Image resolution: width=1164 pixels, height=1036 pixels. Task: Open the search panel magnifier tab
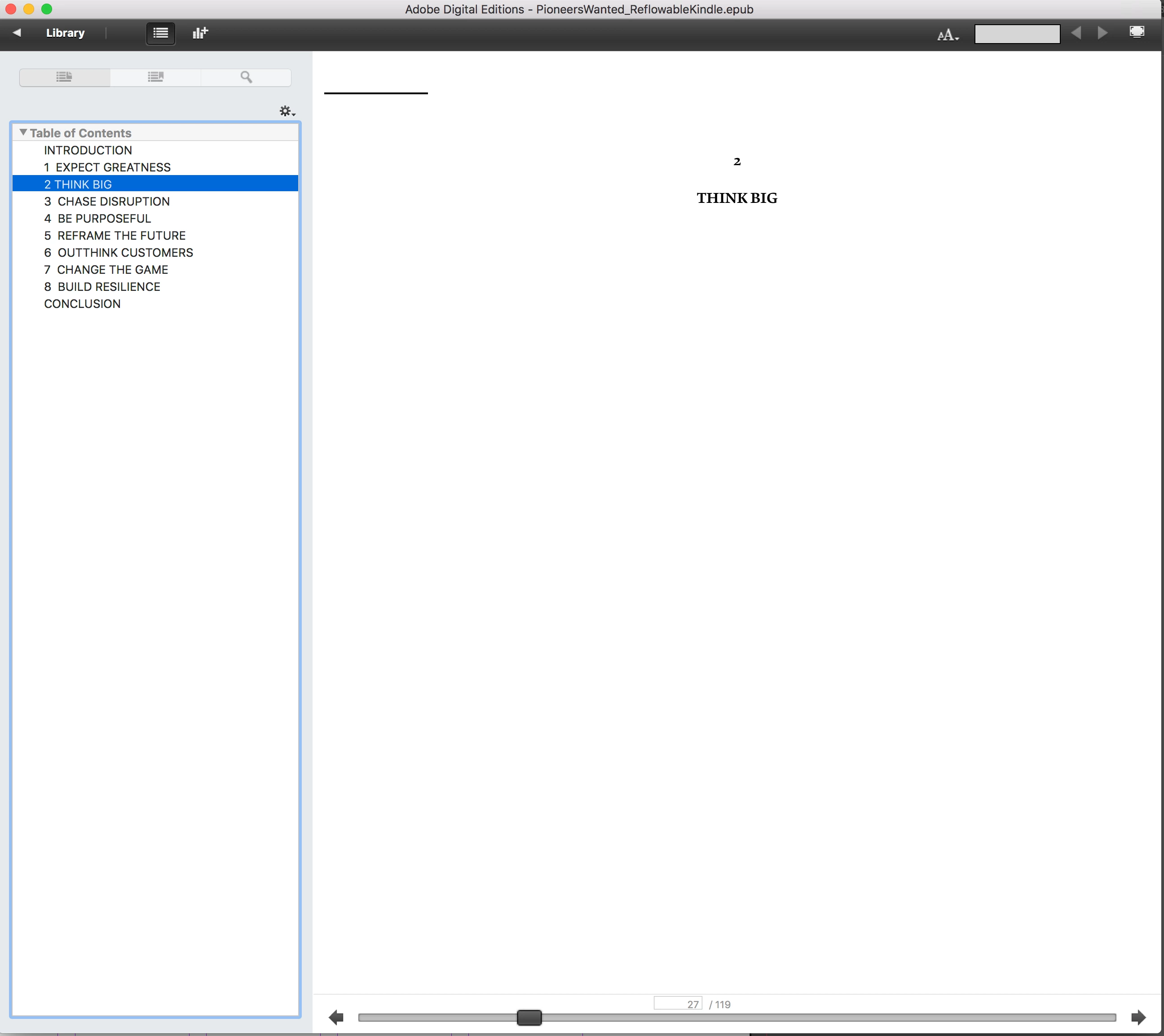(x=246, y=77)
